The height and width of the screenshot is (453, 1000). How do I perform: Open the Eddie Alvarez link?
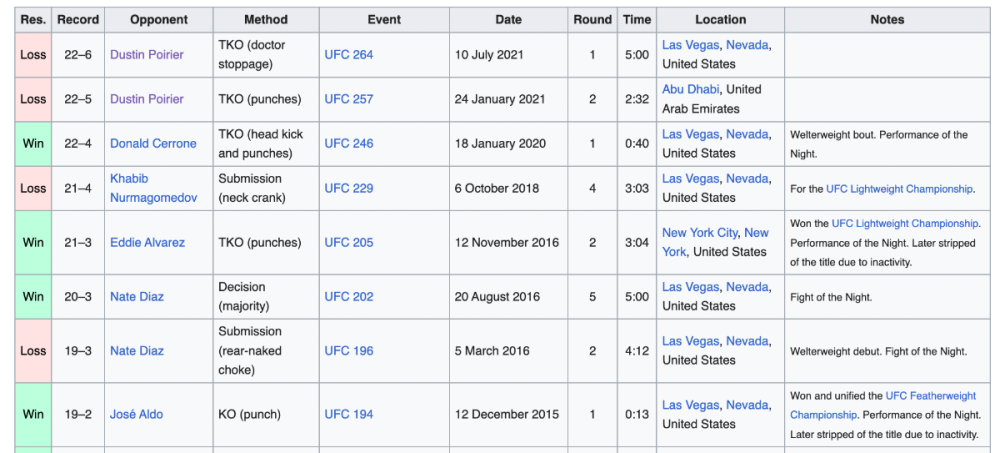tap(147, 242)
